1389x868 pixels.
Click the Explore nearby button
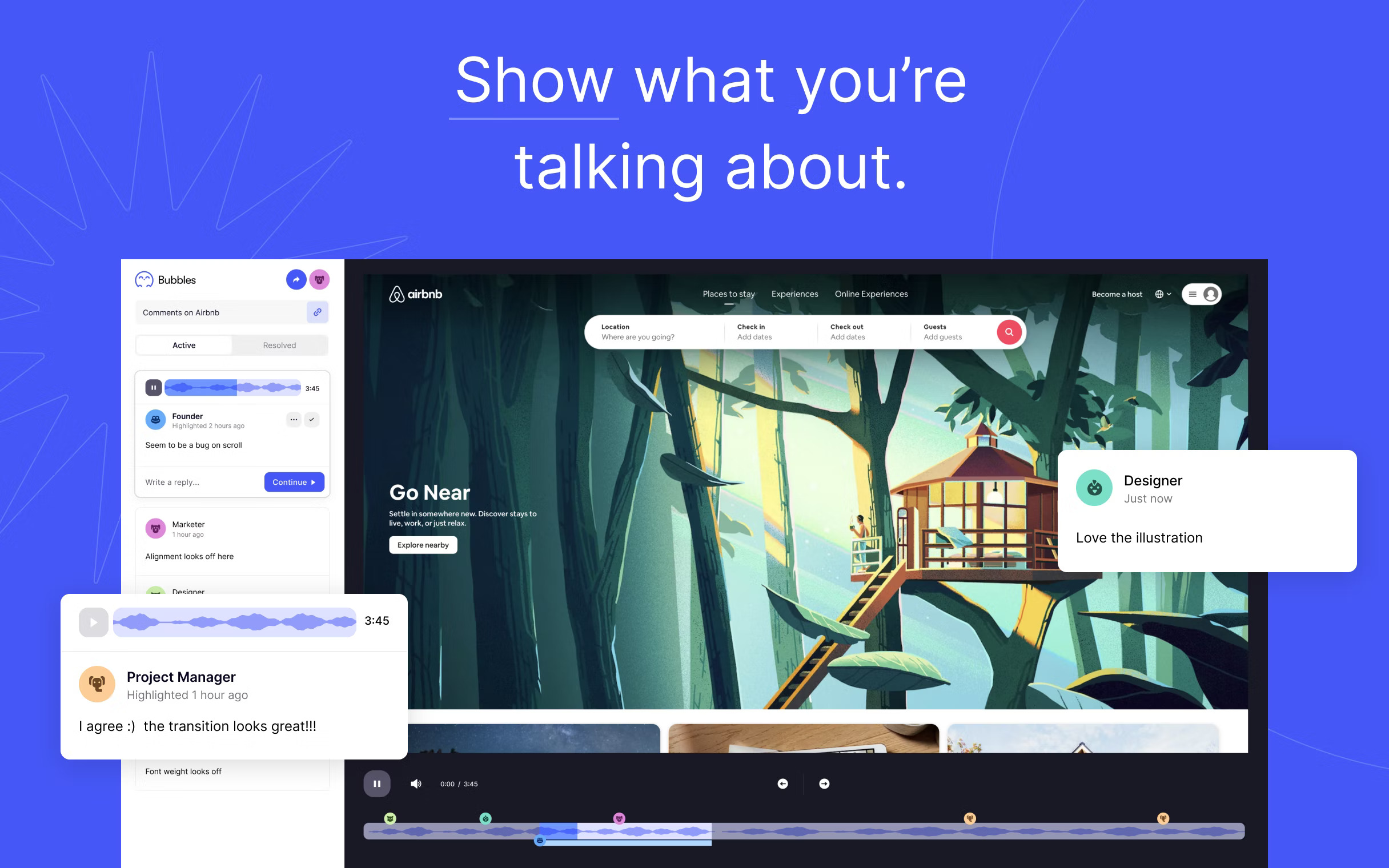point(423,545)
